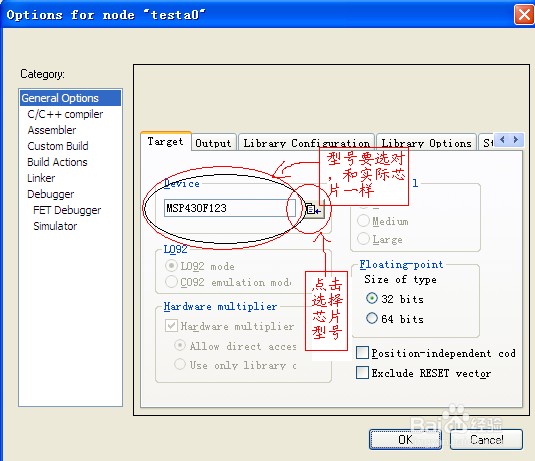This screenshot has width=535, height=461.
Task: Choose 64 bits floating-point size
Action: 372,318
